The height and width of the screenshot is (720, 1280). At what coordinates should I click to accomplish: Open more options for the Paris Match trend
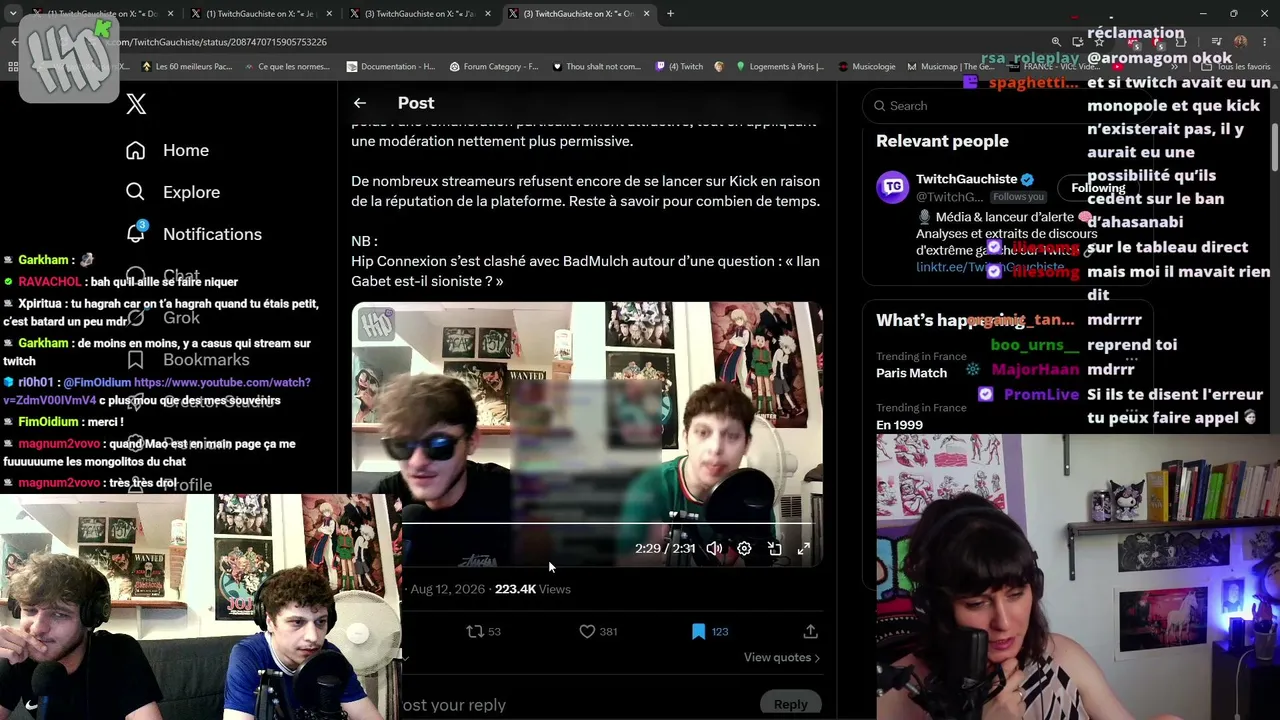click(x=1131, y=358)
